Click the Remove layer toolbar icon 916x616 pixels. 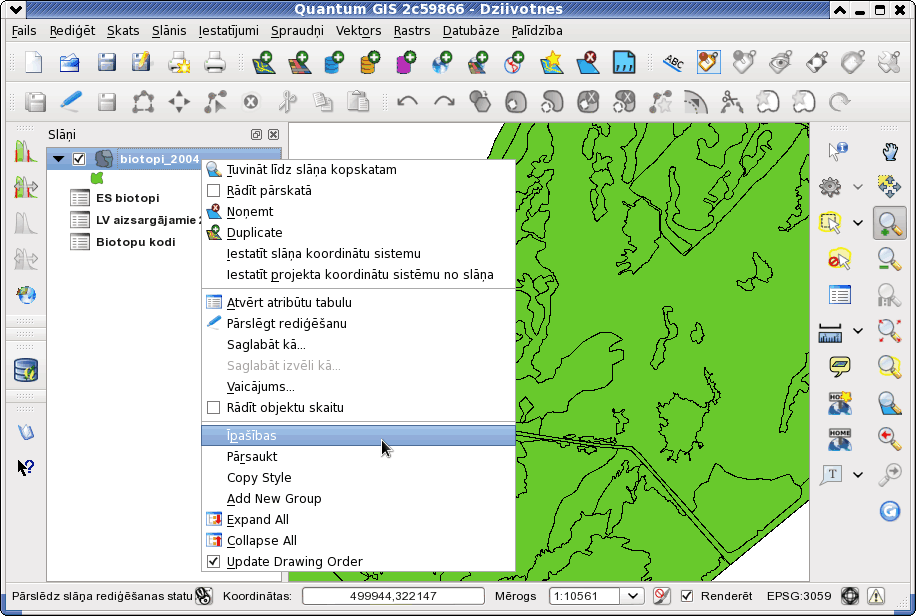[x=587, y=63]
